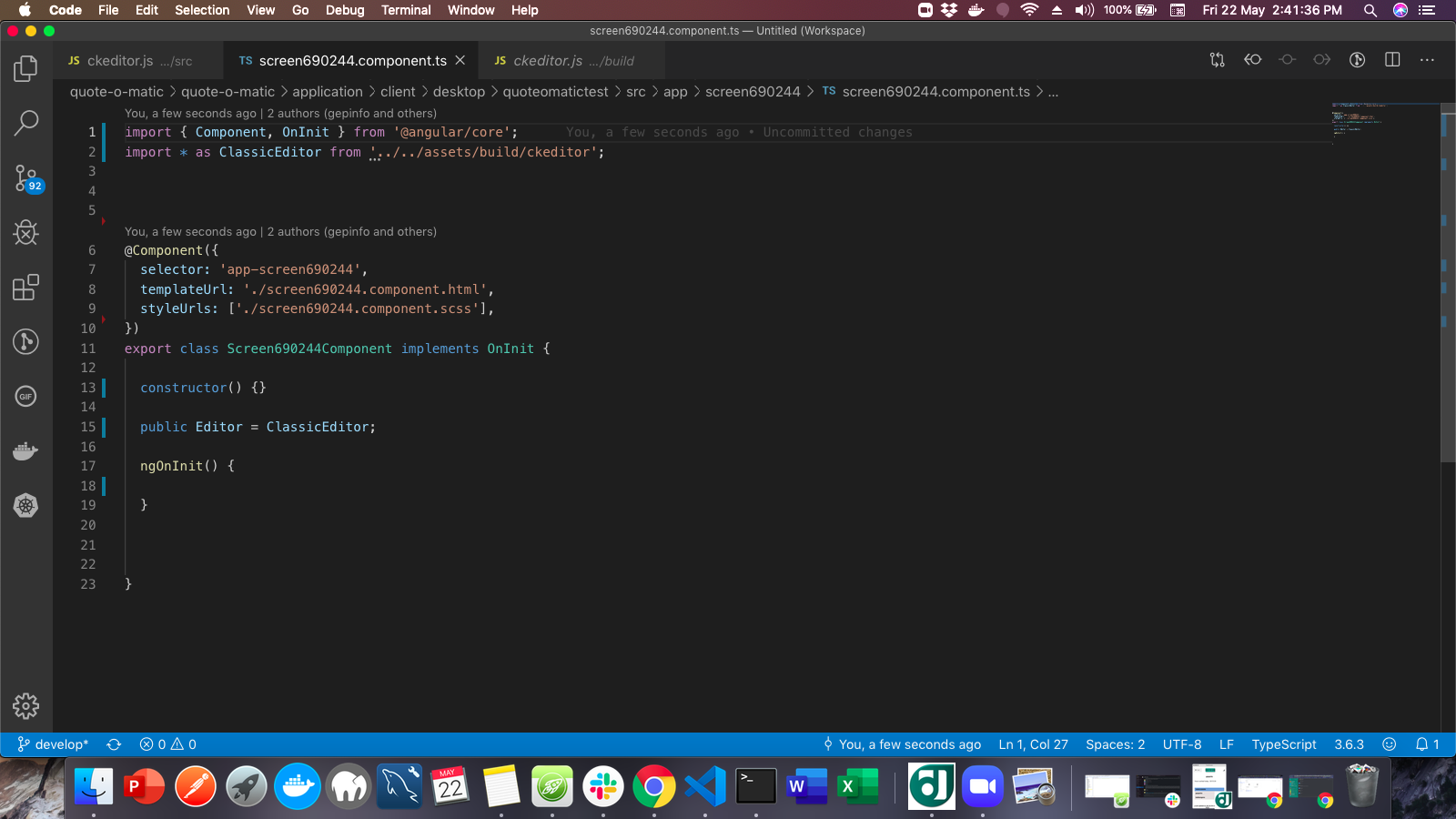
Task: Open notifications bell in status bar
Action: (1427, 744)
